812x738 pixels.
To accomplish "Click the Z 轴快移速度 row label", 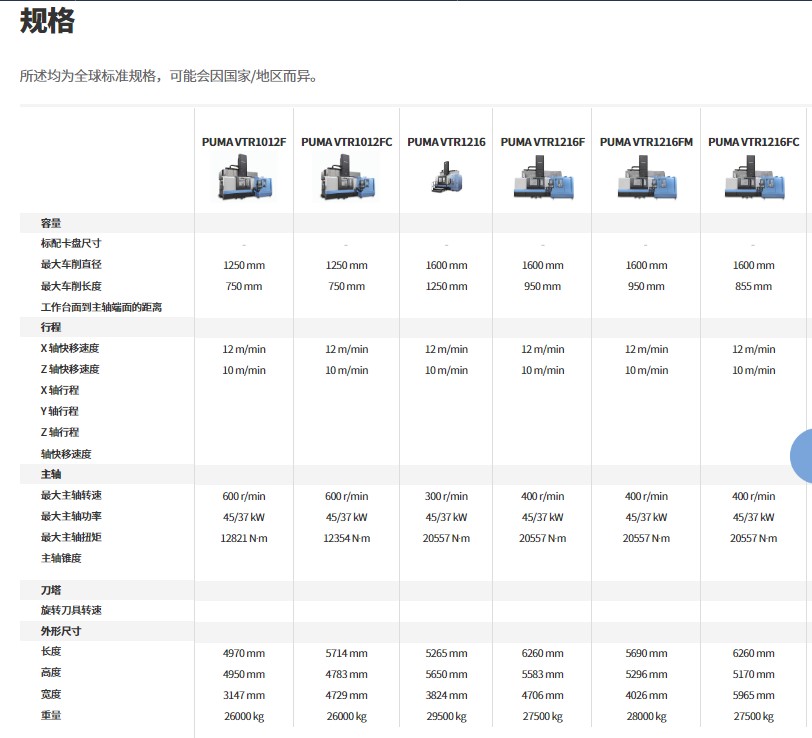I will (70, 370).
